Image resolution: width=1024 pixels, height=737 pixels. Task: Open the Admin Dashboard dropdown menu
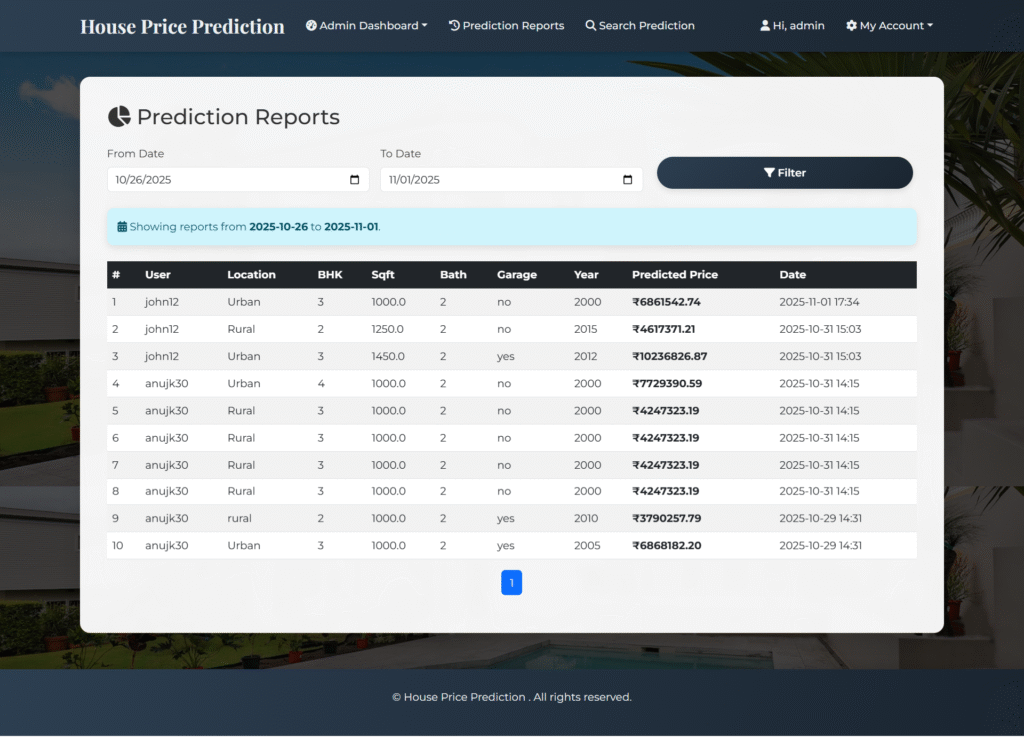[366, 25]
